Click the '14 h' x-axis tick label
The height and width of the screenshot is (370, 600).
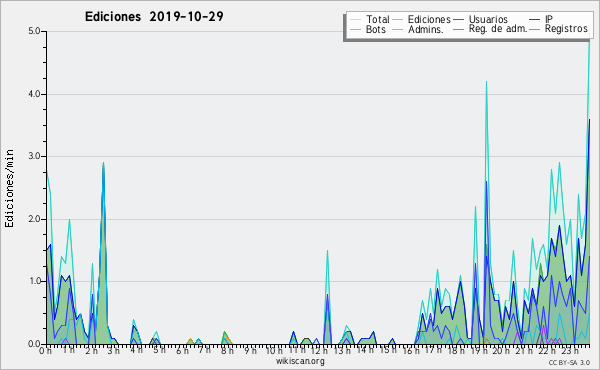click(x=365, y=350)
